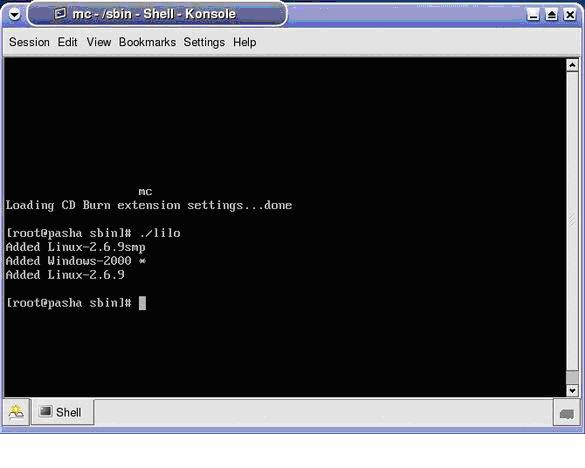Click the scrollbar down arrow
The height and width of the screenshot is (468, 585).
572,390
